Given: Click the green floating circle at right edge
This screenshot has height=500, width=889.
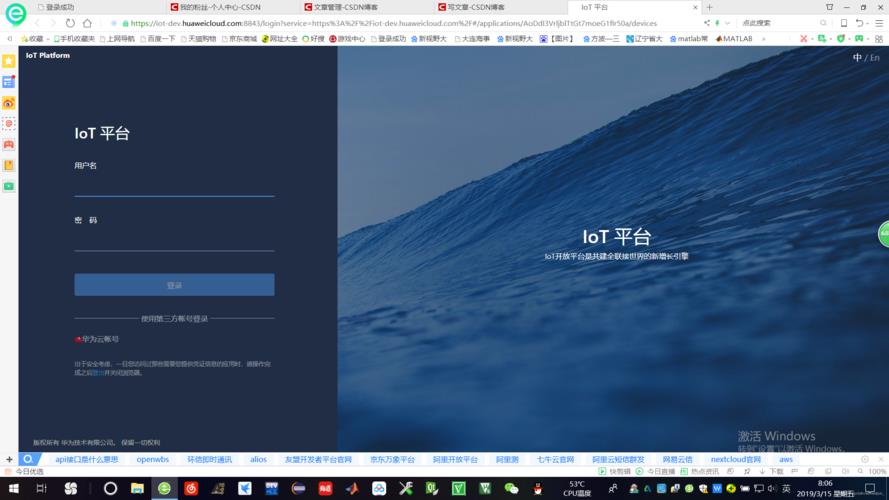Looking at the screenshot, I should click(883, 235).
